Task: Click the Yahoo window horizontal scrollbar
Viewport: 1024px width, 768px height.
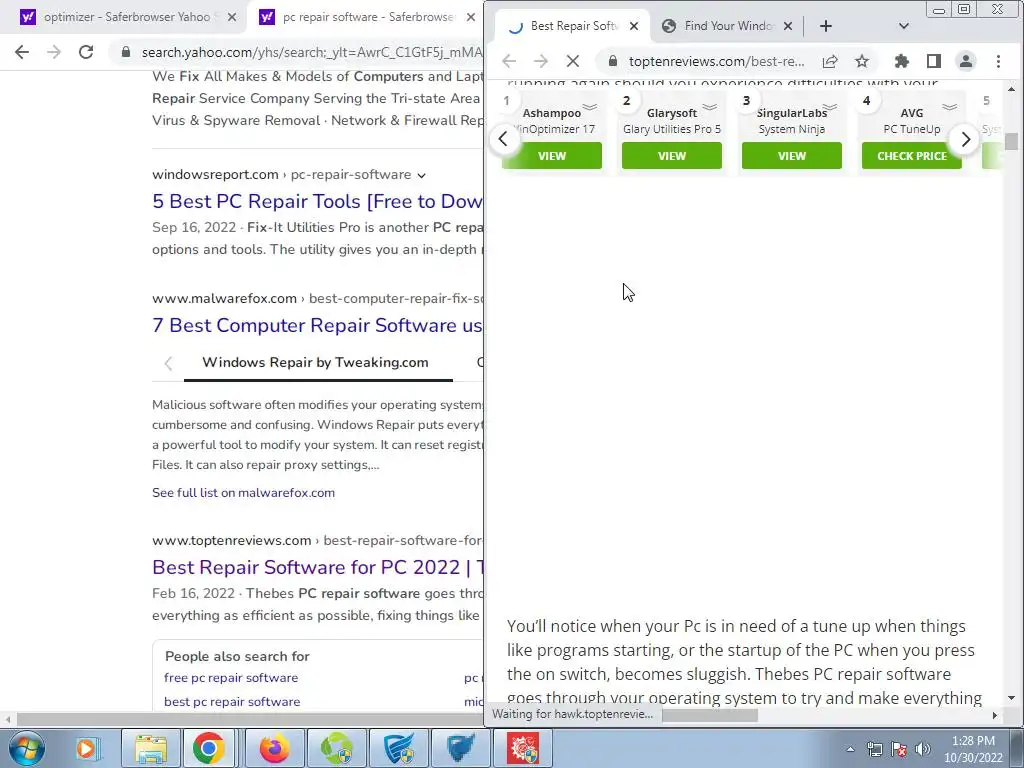Action: pyautogui.click(x=248, y=720)
